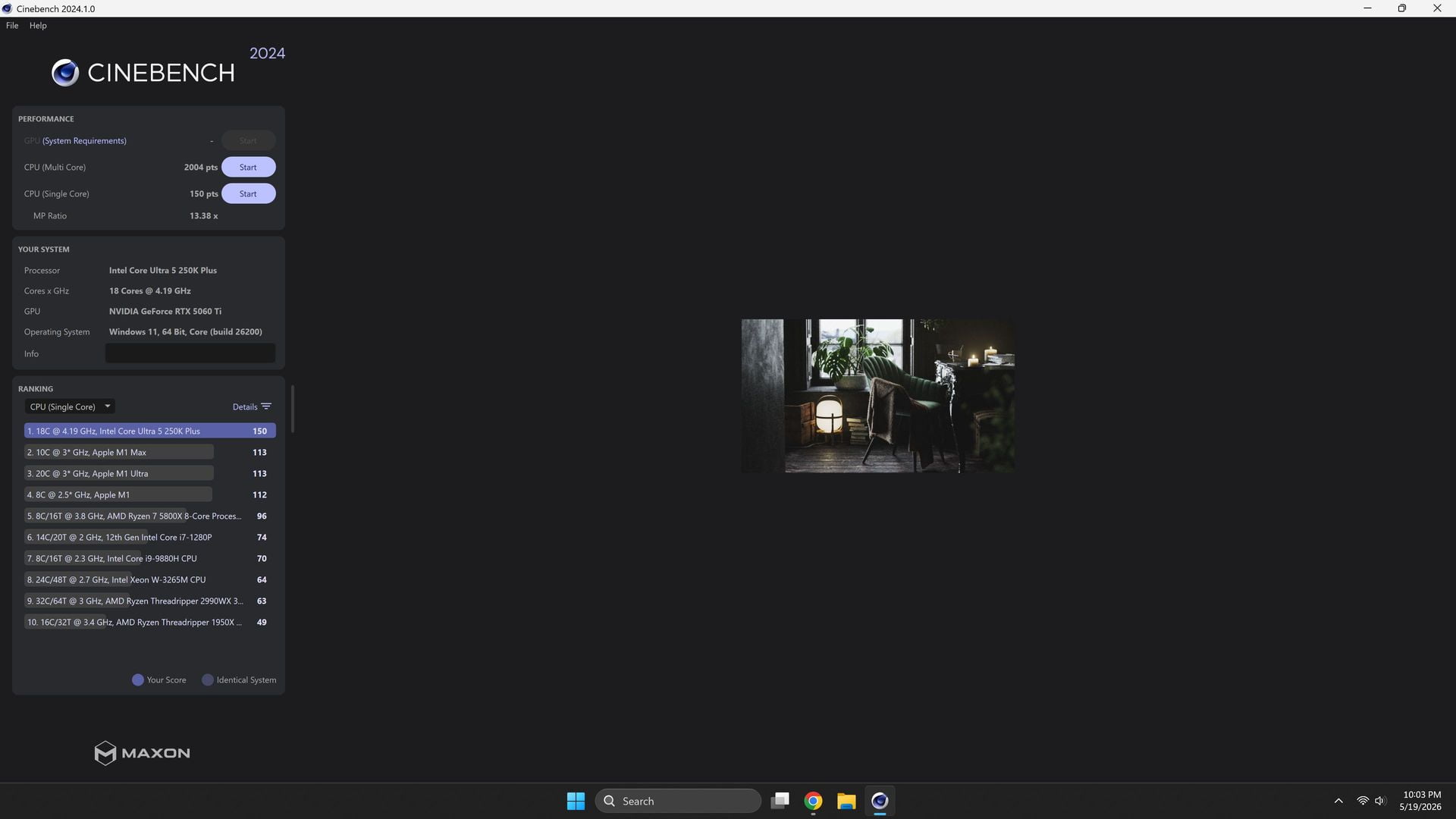Click the rendered room scene thumbnail
1456x819 pixels.
[x=877, y=396]
